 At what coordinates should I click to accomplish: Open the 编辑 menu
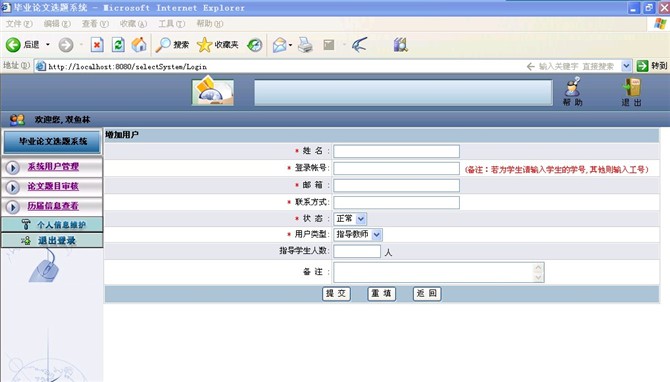point(57,24)
